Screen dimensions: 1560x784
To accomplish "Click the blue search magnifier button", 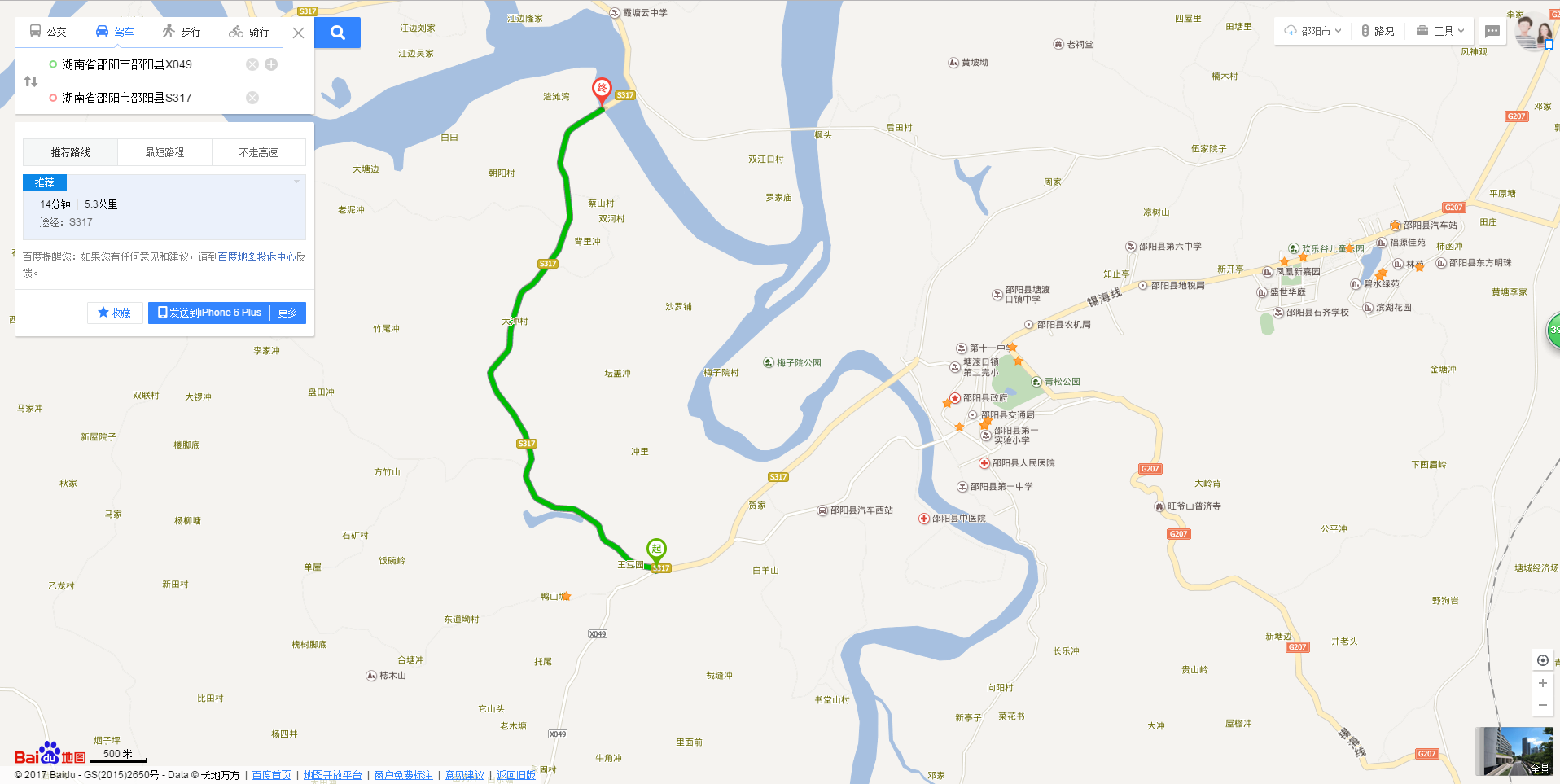I will [337, 33].
